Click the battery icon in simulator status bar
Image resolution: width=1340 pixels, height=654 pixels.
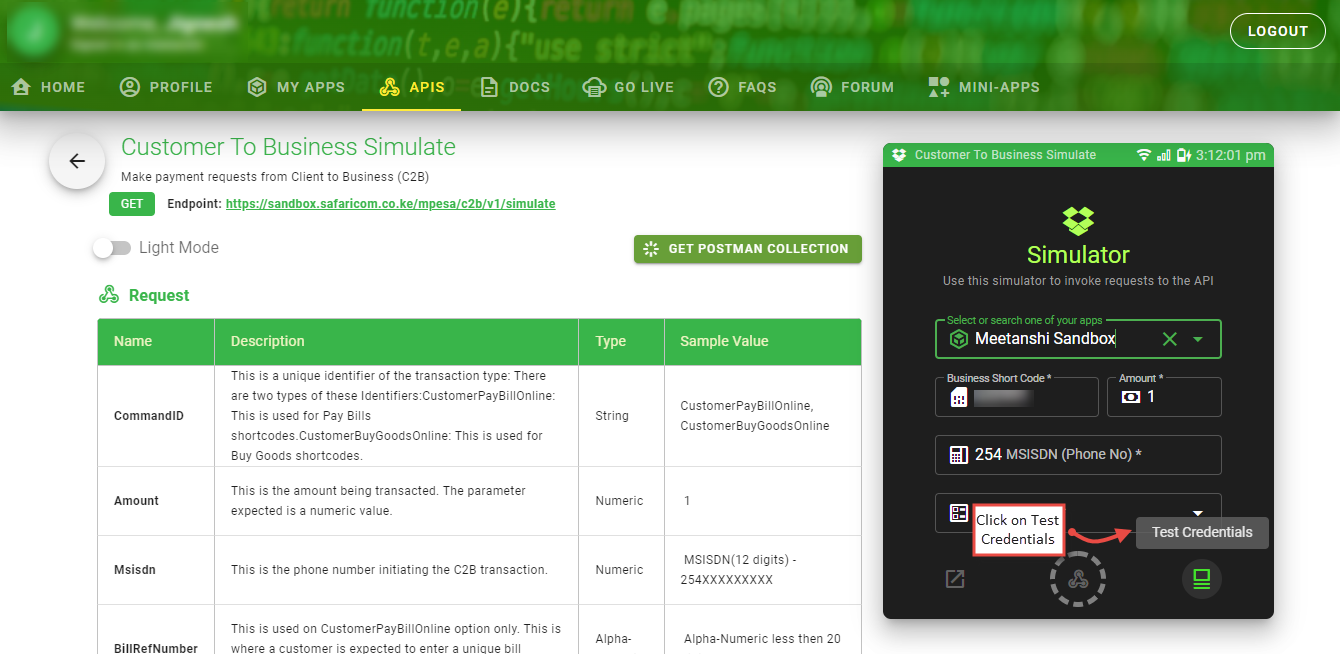1184,155
